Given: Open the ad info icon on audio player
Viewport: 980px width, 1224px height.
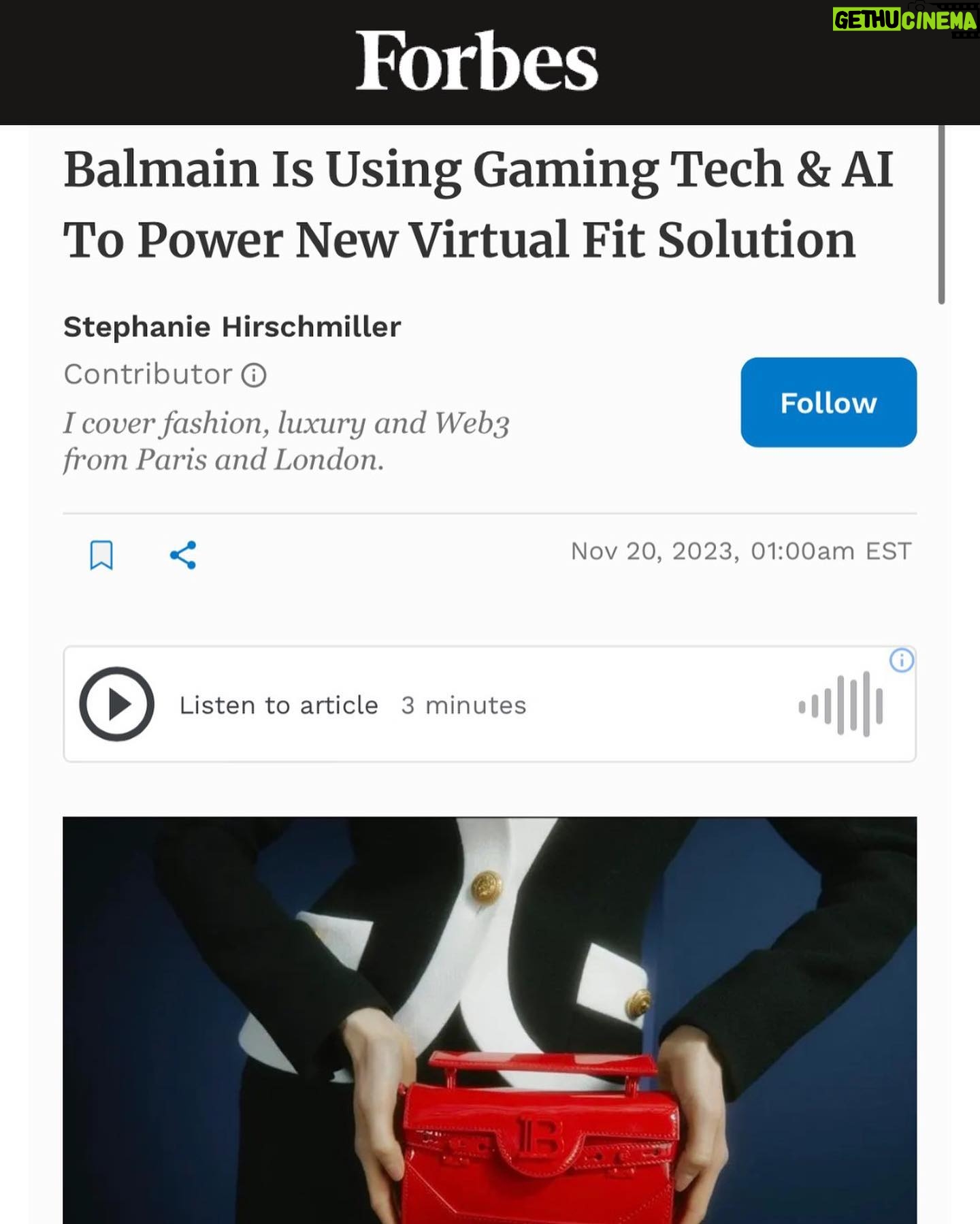Looking at the screenshot, I should click(x=902, y=660).
